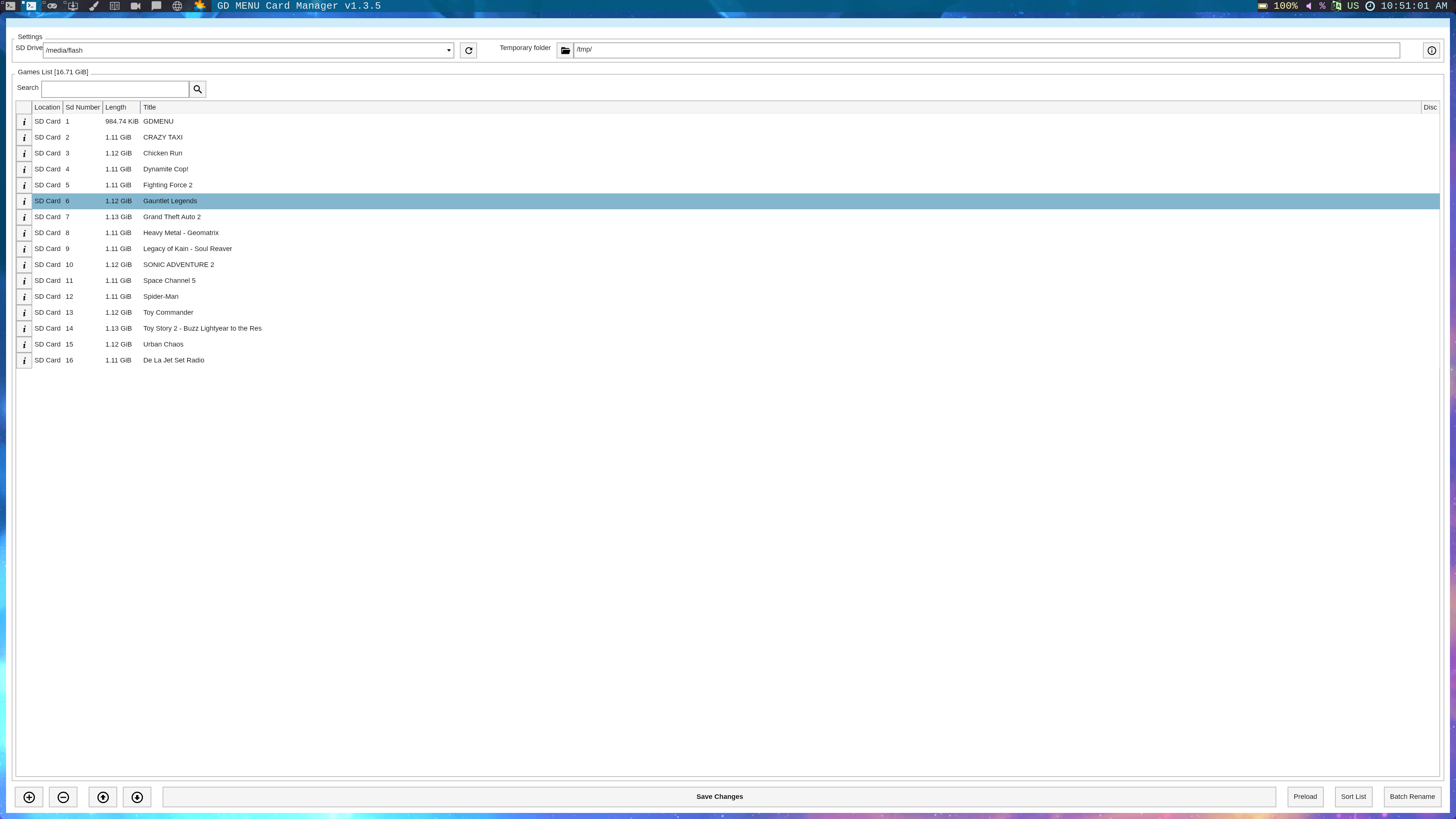Viewport: 1456px width, 819px height.
Task: Select the GDMENU title
Action: point(158,121)
